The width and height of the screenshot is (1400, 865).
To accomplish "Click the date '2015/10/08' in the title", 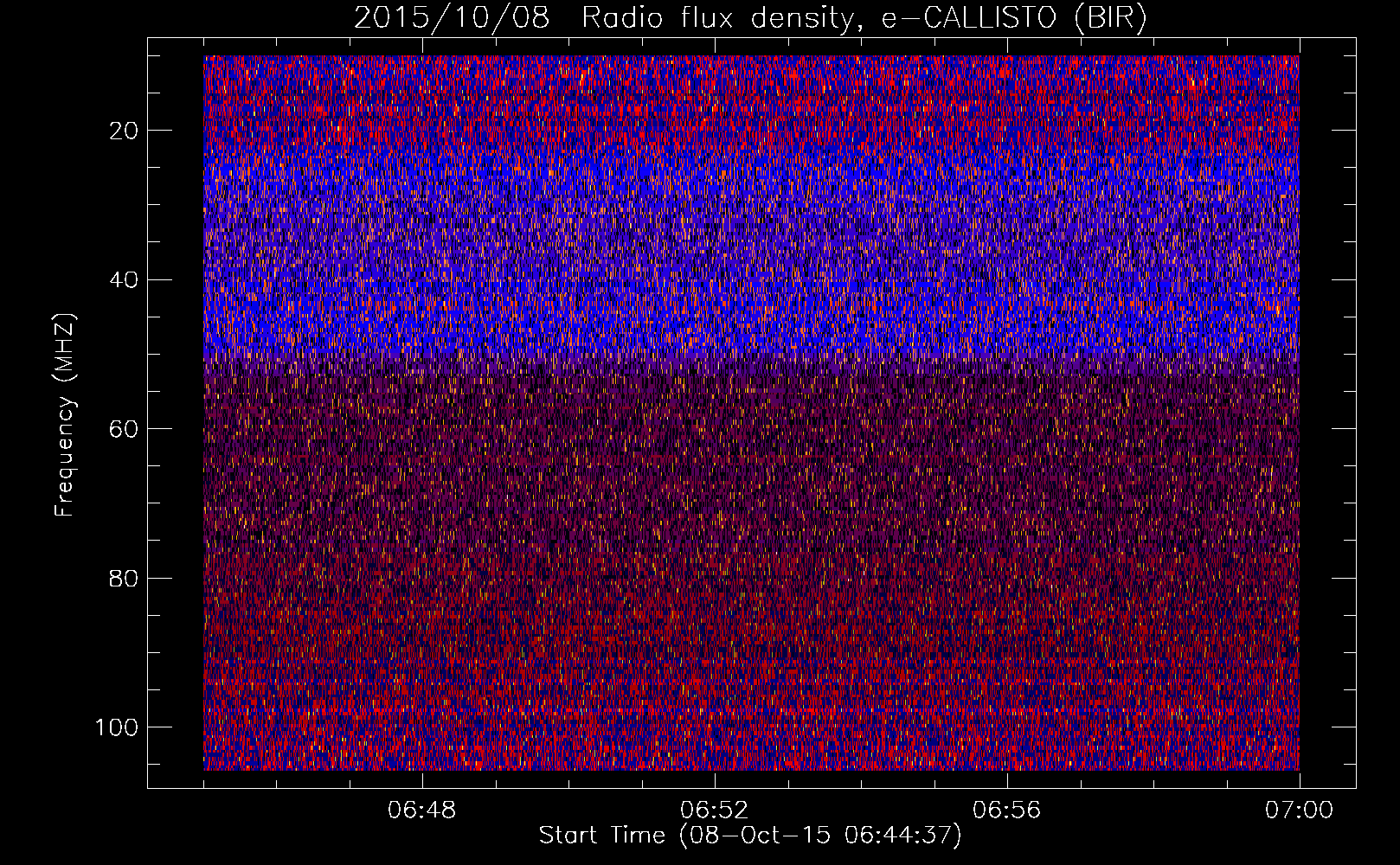I will tap(452, 18).
